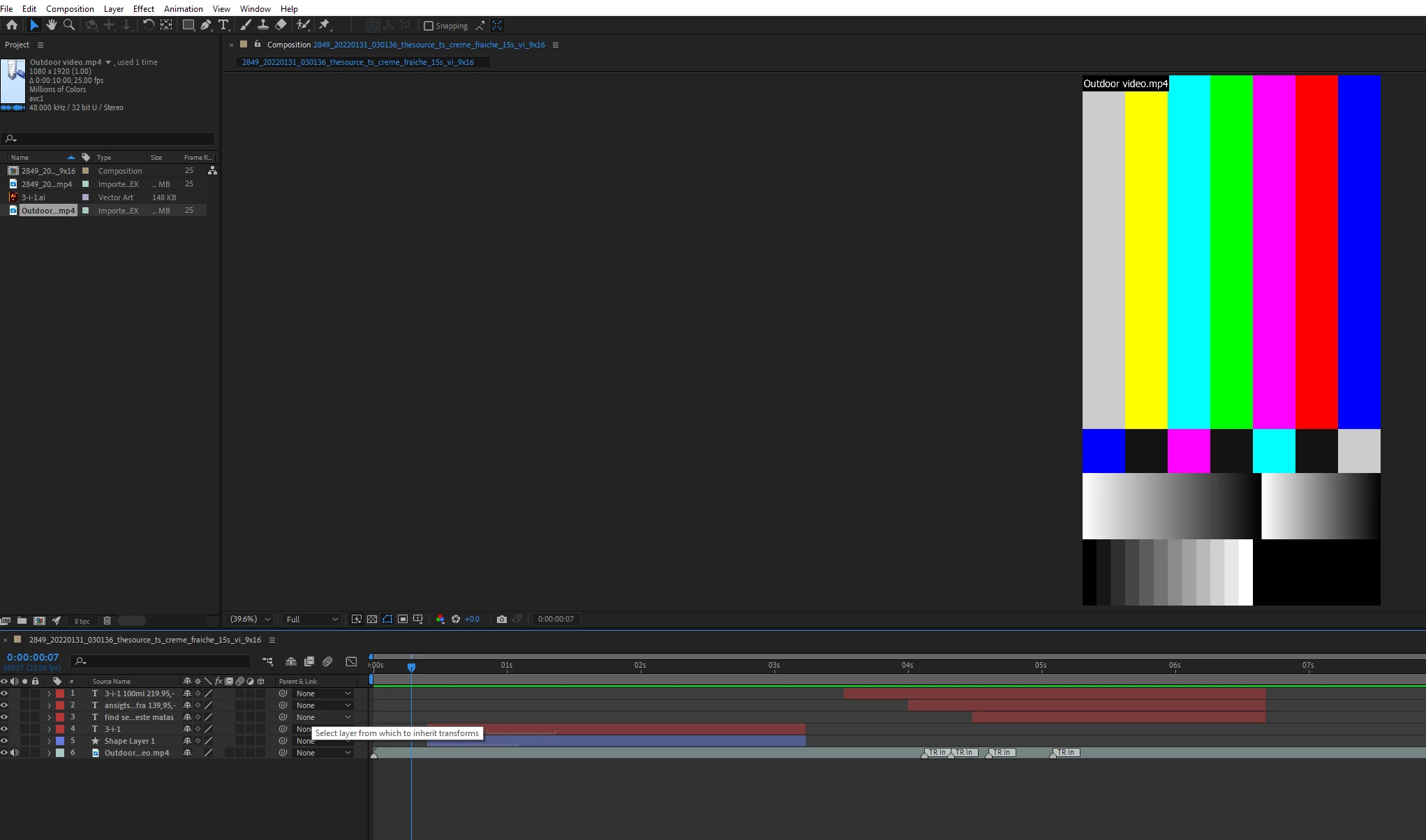This screenshot has height=840, width=1426.
Task: Open the Full resolution dropdown
Action: 312,619
